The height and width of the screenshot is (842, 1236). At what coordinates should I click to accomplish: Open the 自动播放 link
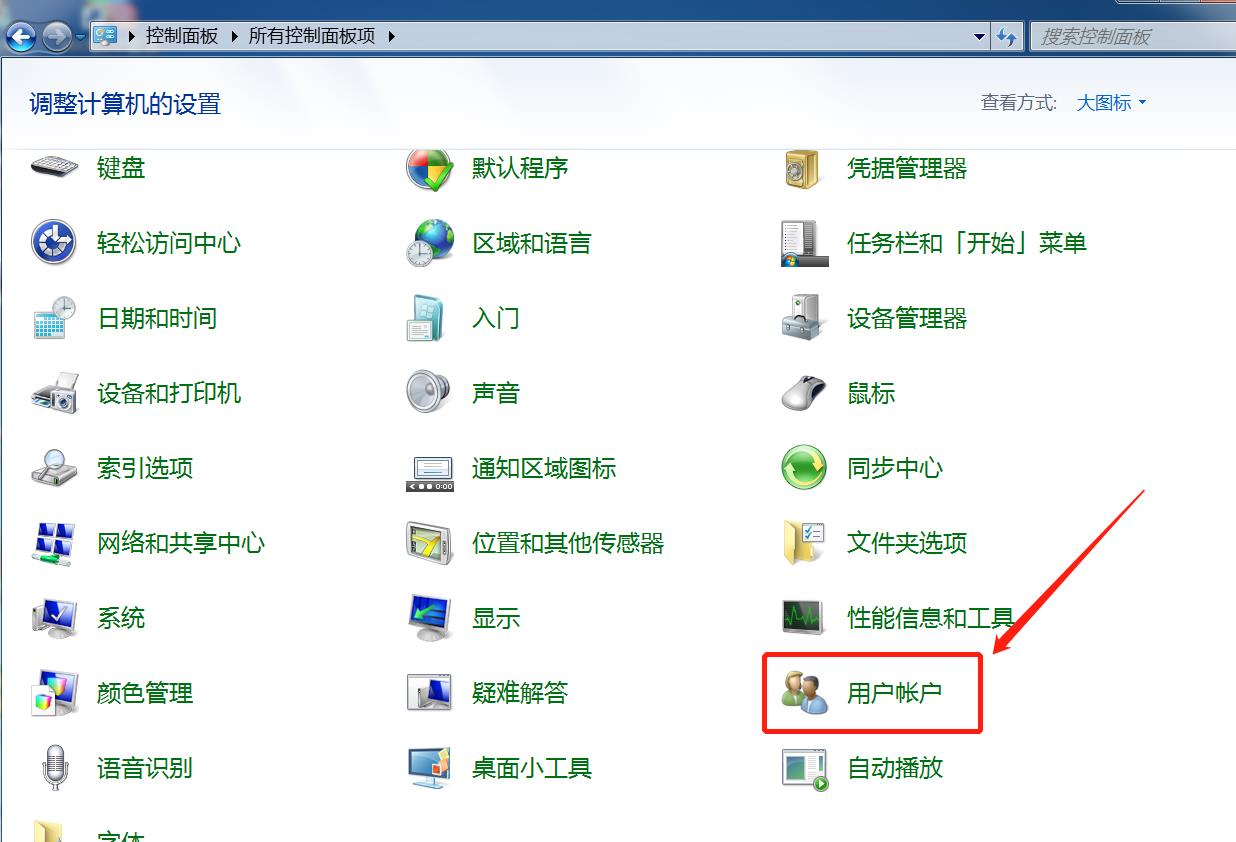[895, 768]
